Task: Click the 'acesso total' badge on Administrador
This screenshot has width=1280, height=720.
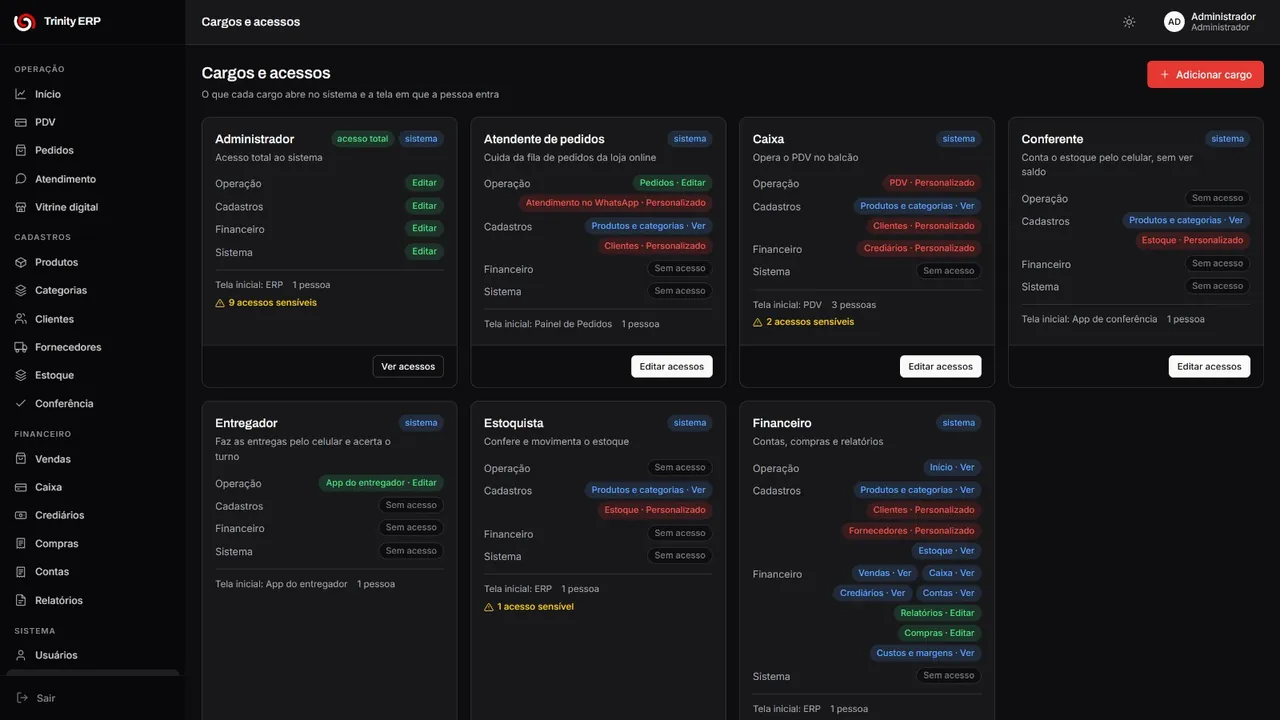Action: (x=362, y=139)
